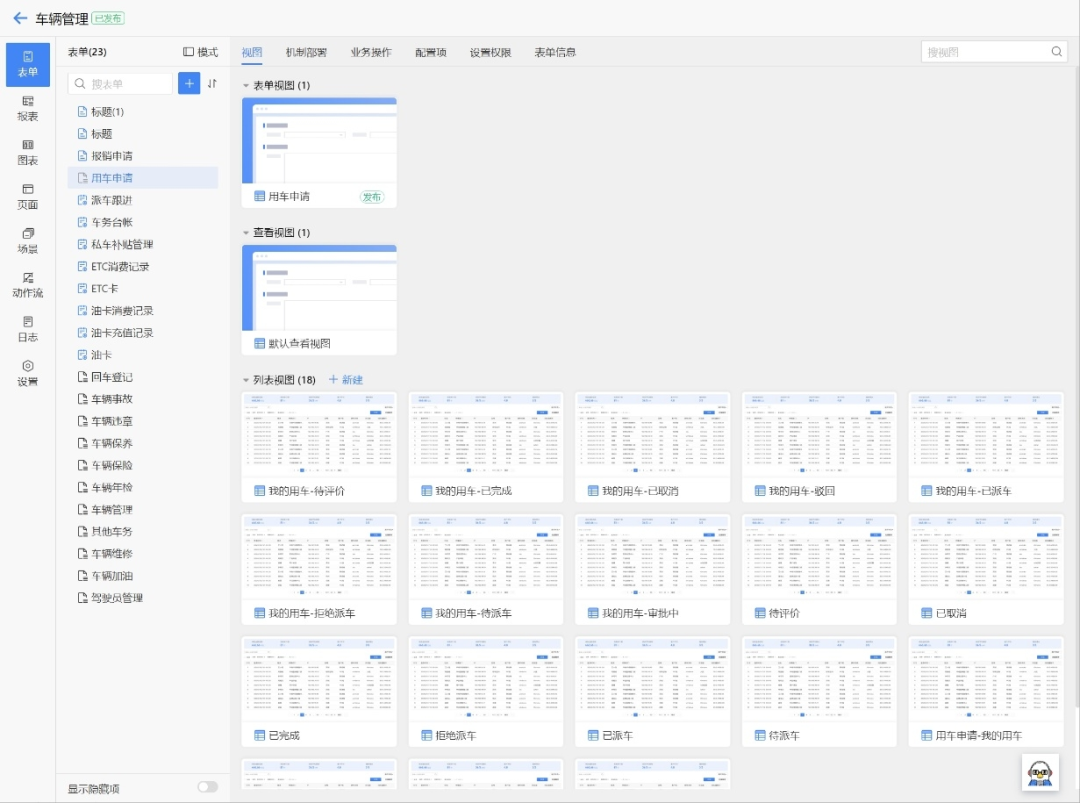Collapse the 列表视图 (18) section
1080x803 pixels.
point(246,380)
